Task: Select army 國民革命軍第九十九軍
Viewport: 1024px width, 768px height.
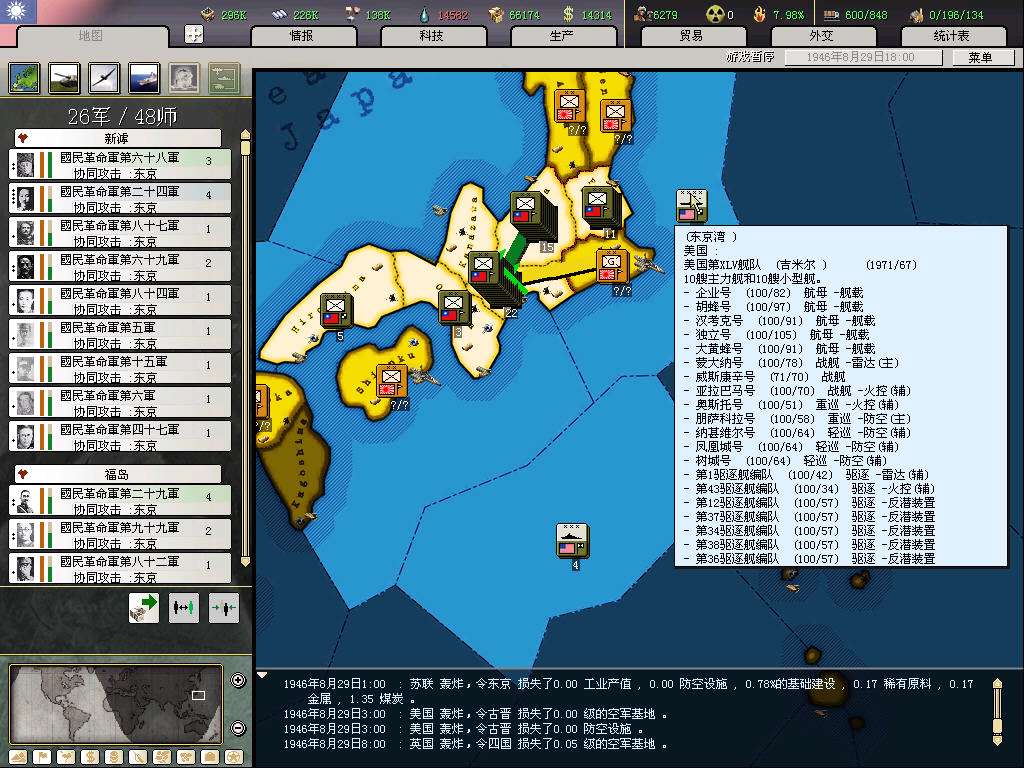Action: (120, 534)
